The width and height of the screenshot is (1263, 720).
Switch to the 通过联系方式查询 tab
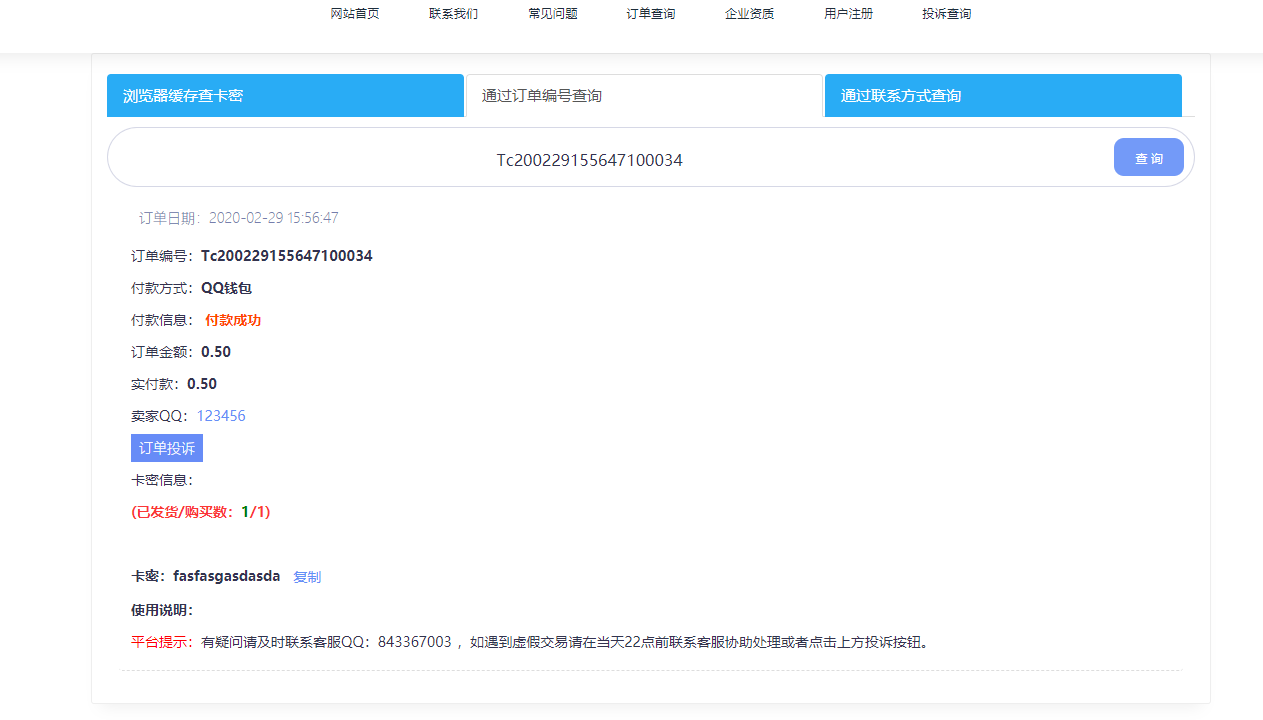(x=1003, y=96)
